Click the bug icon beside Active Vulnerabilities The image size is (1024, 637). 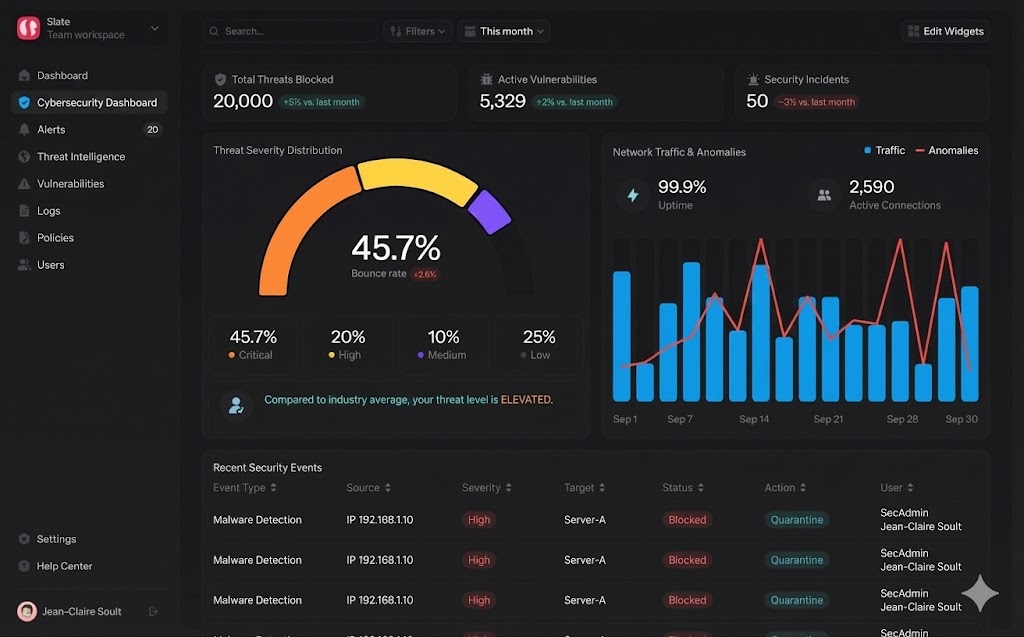487,79
